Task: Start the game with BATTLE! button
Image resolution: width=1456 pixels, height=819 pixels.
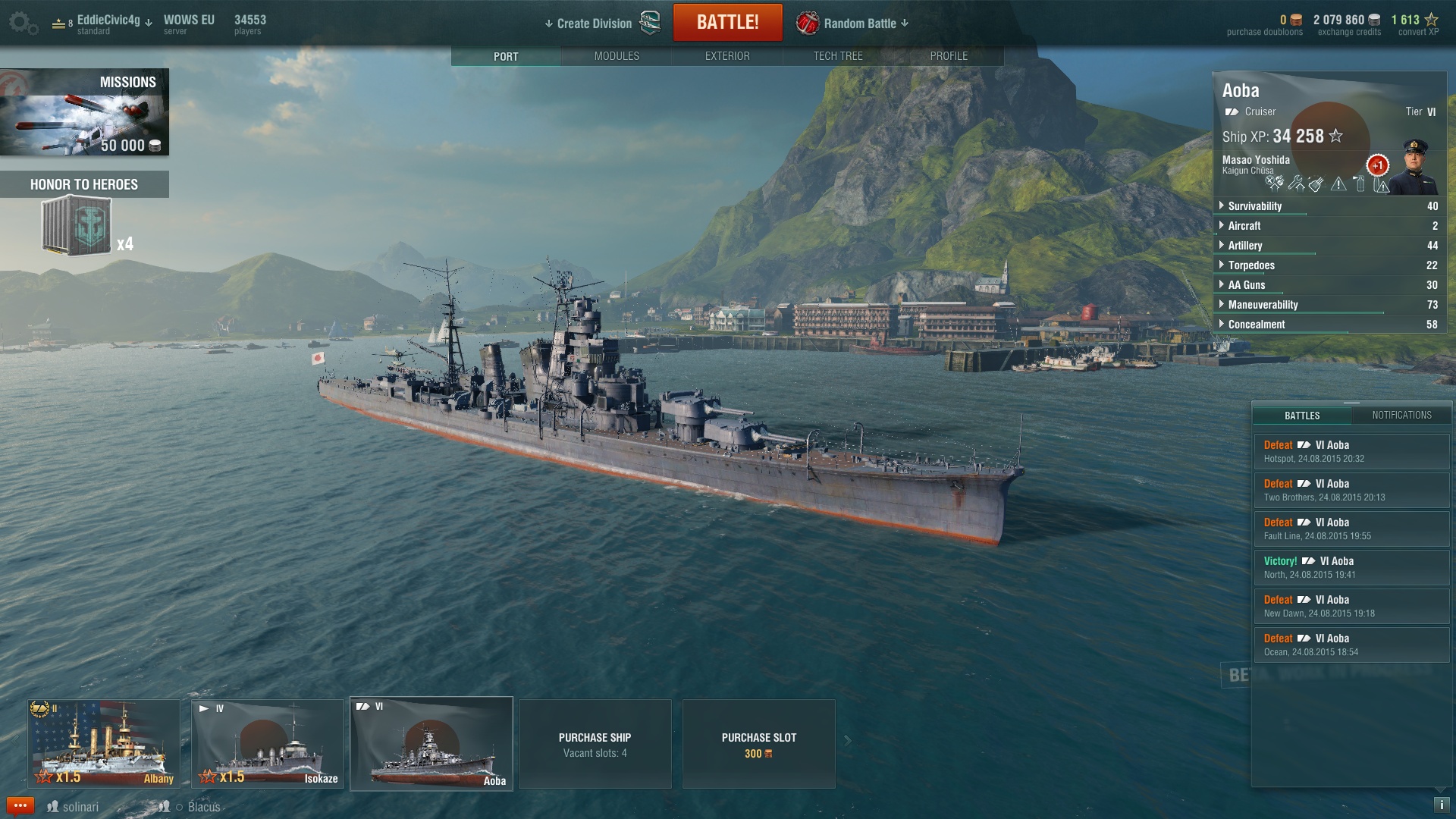Action: [727, 22]
